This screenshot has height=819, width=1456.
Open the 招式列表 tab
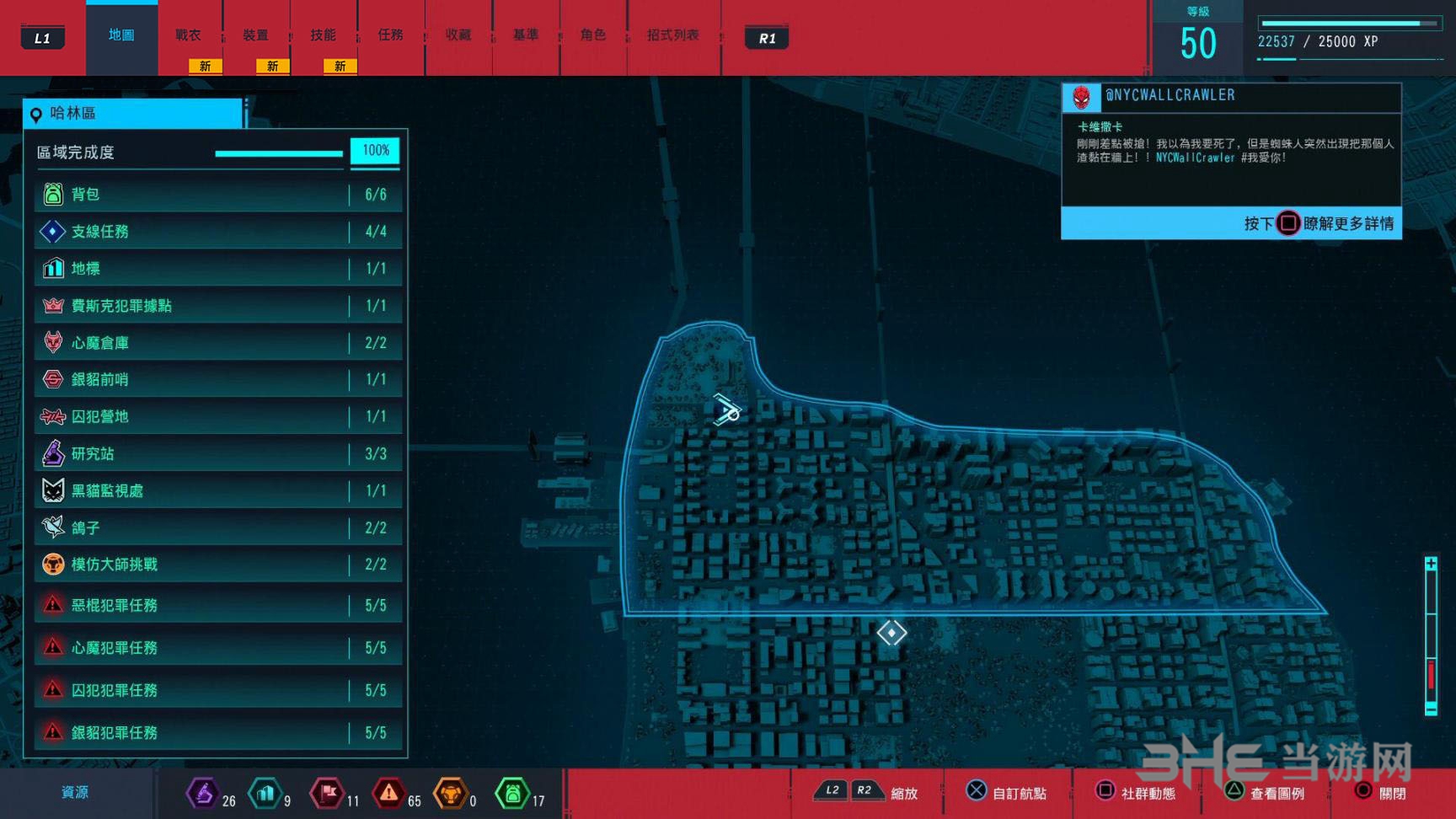[x=673, y=35]
